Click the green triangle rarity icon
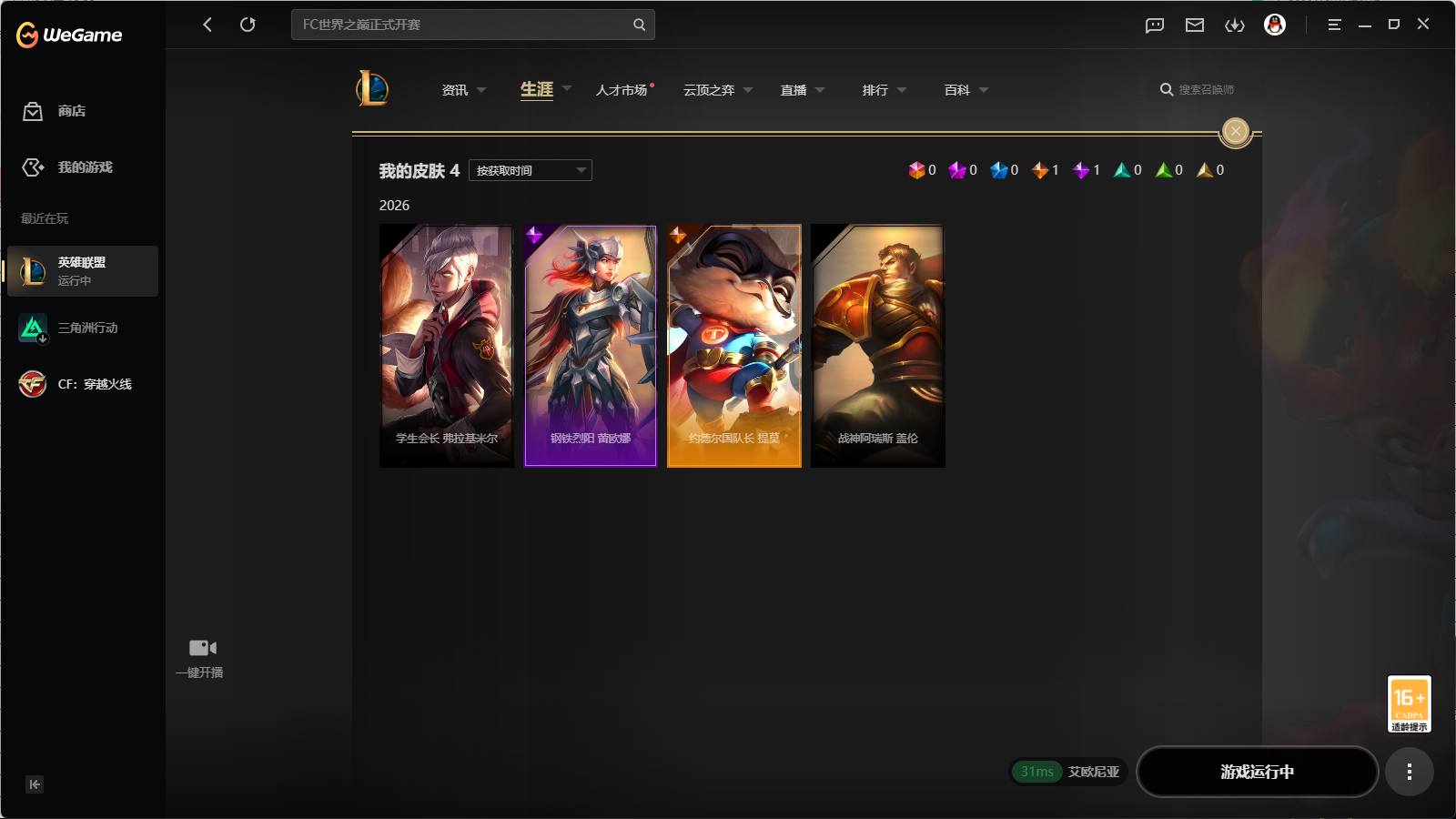 click(1164, 170)
